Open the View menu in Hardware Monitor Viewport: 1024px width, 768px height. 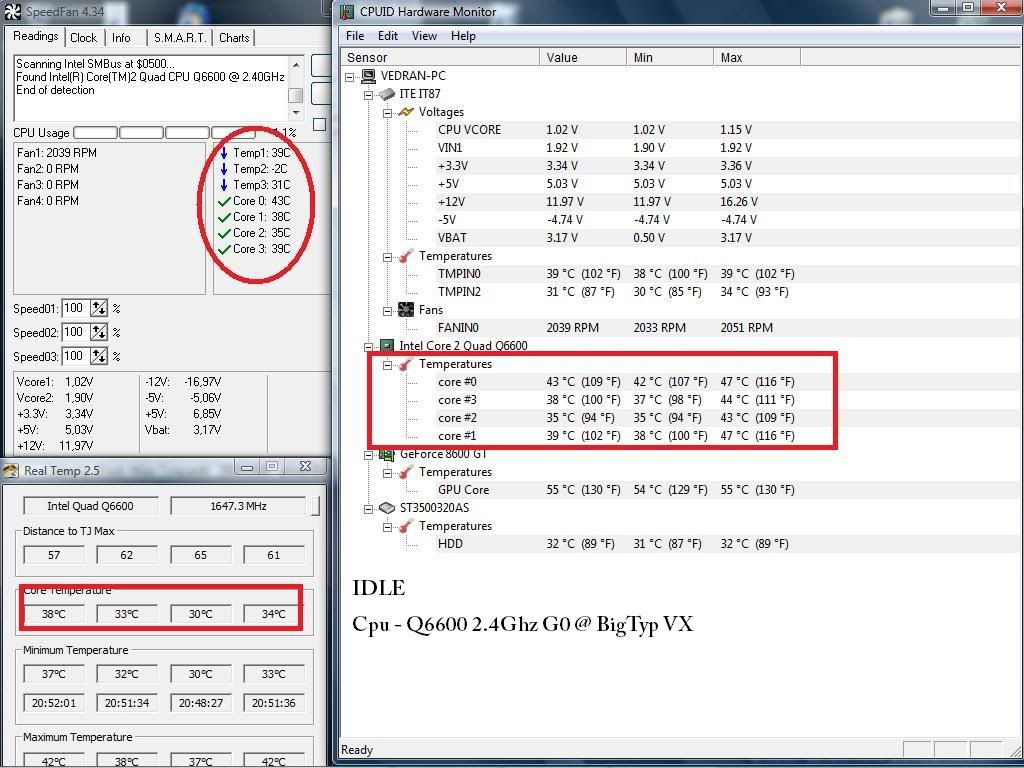coord(424,36)
